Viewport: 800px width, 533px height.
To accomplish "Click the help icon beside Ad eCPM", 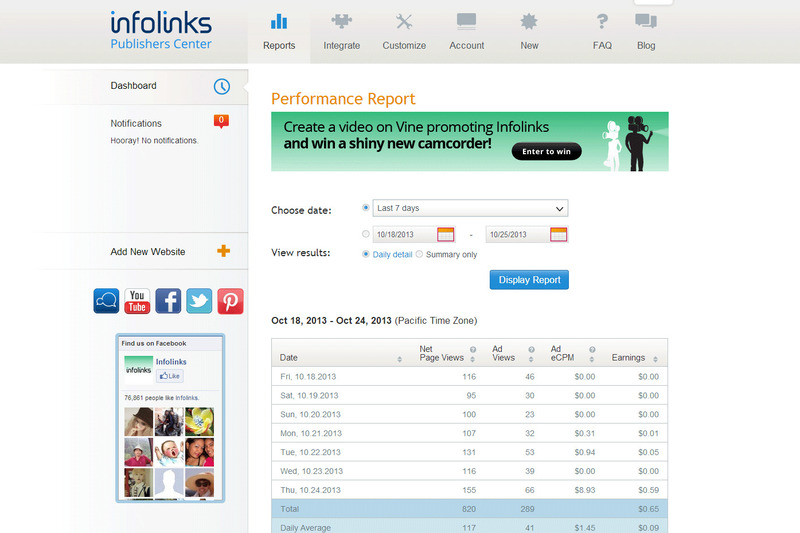I will coord(592,350).
